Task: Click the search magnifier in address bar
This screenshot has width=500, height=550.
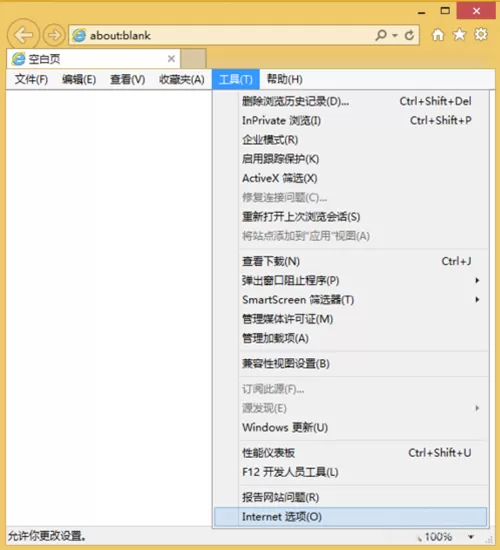Action: pyautogui.click(x=381, y=35)
